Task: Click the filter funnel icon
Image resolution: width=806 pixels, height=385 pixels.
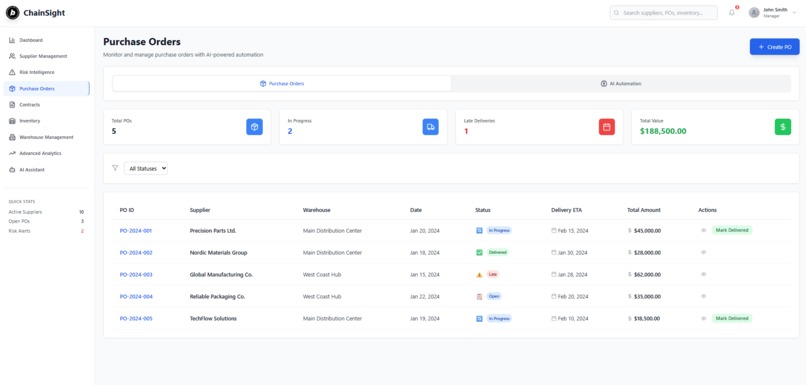Action: (x=115, y=168)
